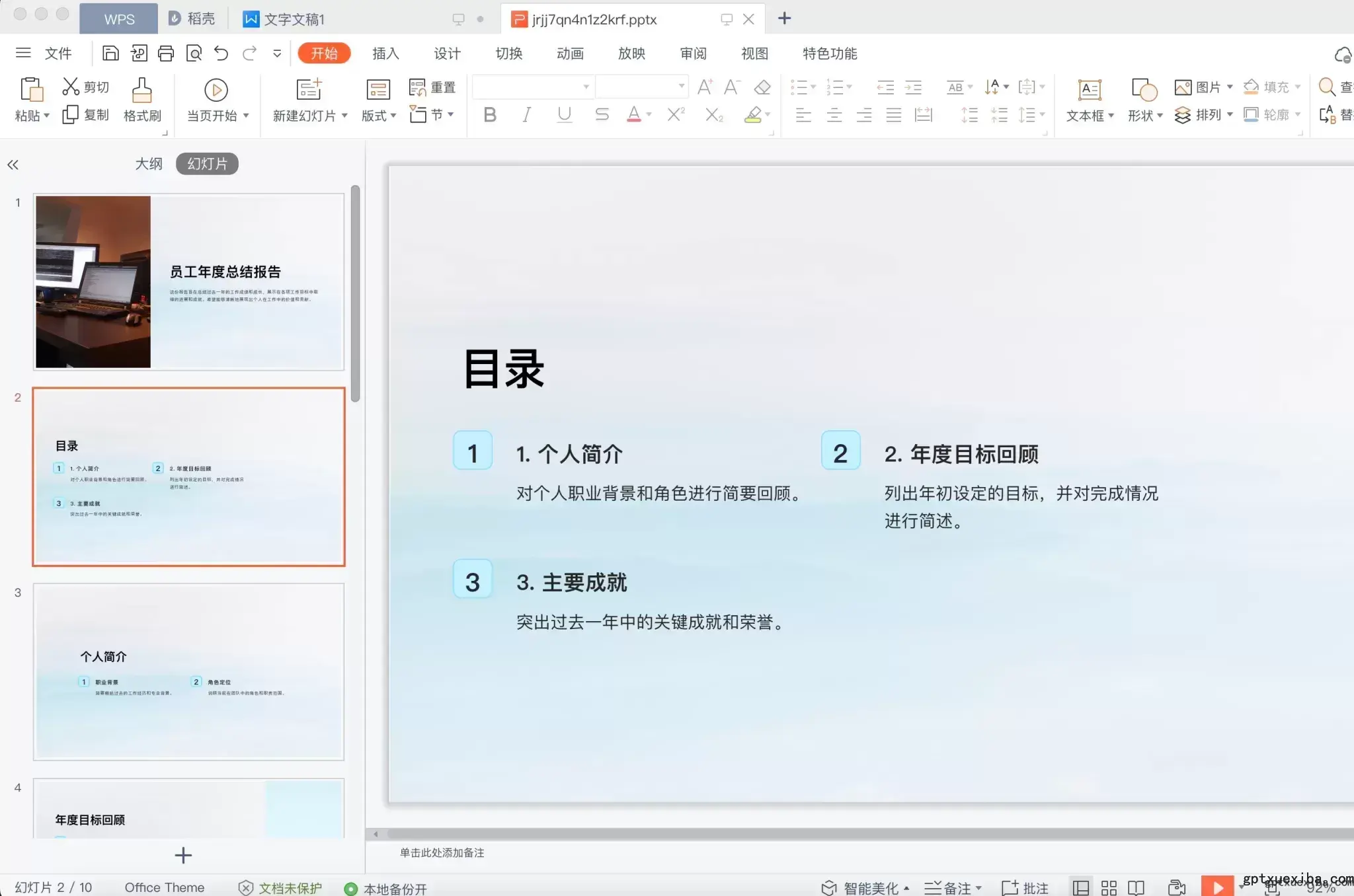Toggle Italic formatting

(x=526, y=115)
